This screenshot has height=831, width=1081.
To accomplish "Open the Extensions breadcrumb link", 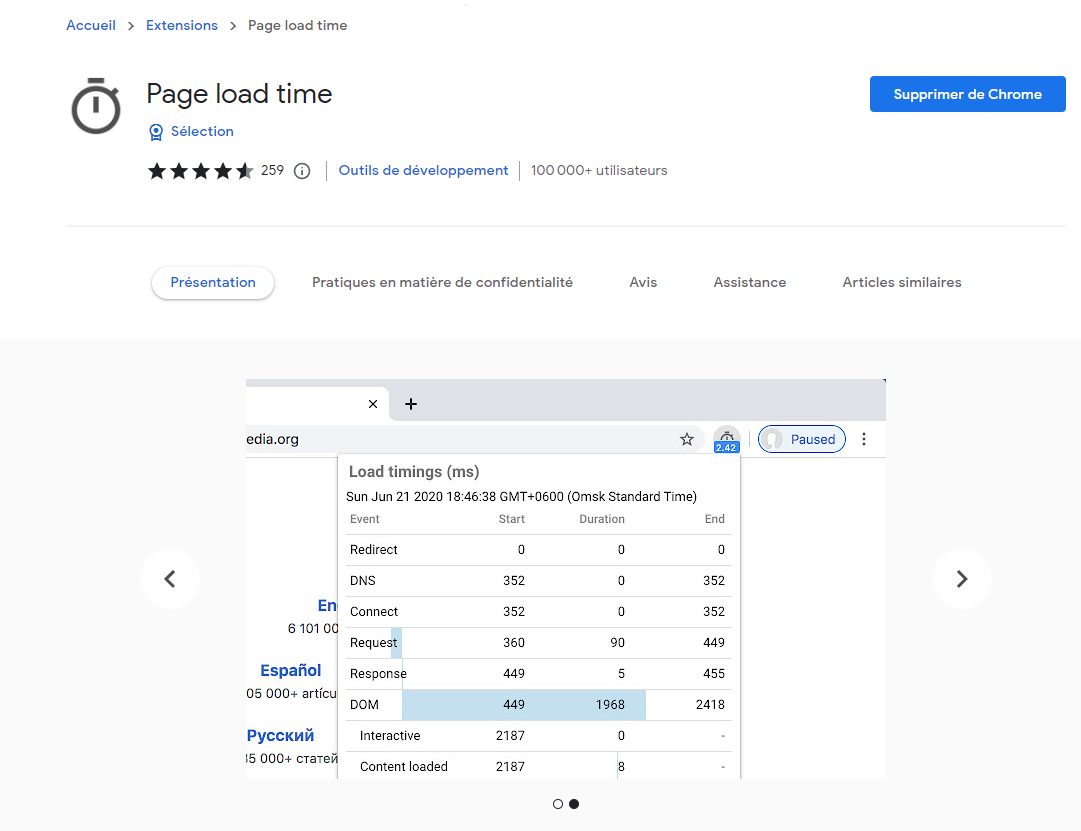I will [x=182, y=26].
